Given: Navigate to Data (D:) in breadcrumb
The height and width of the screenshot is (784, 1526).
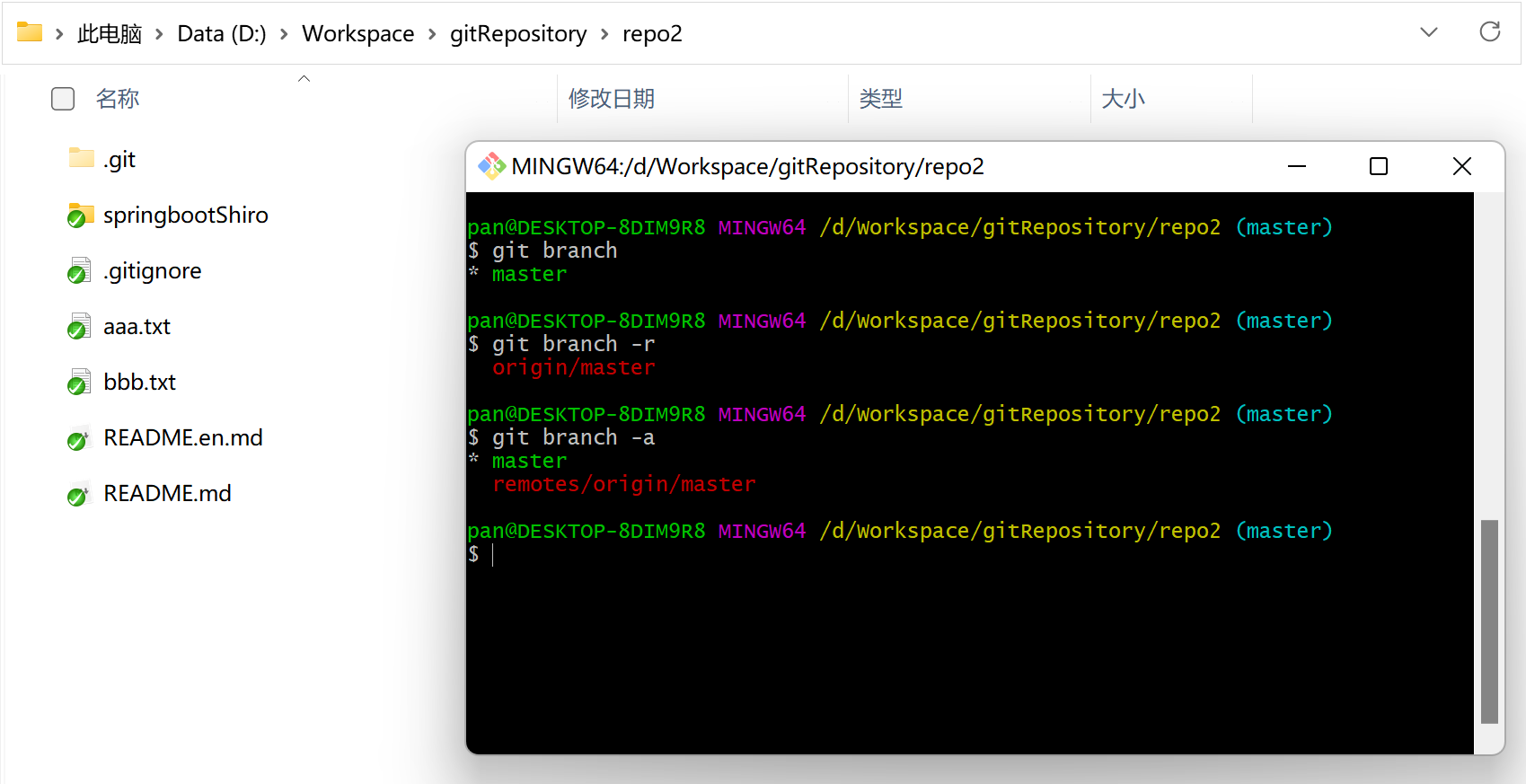Looking at the screenshot, I should click(x=222, y=34).
